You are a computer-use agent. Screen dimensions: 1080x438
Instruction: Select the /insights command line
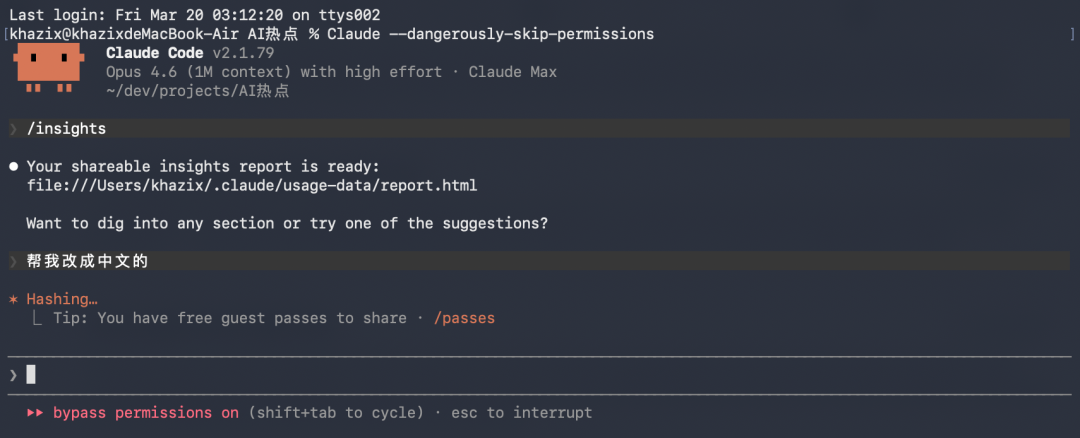(66, 129)
